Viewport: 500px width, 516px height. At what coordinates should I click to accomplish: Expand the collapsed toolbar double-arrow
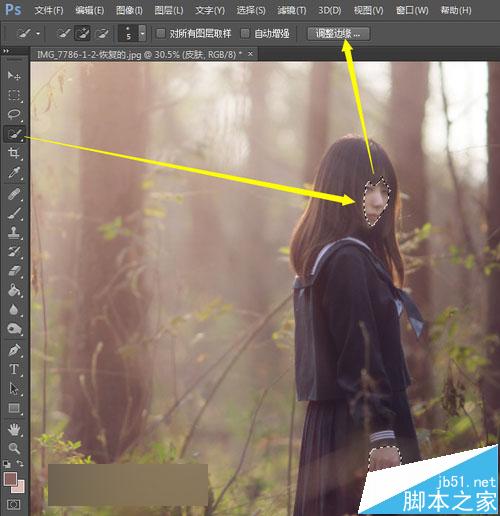pos(6,51)
